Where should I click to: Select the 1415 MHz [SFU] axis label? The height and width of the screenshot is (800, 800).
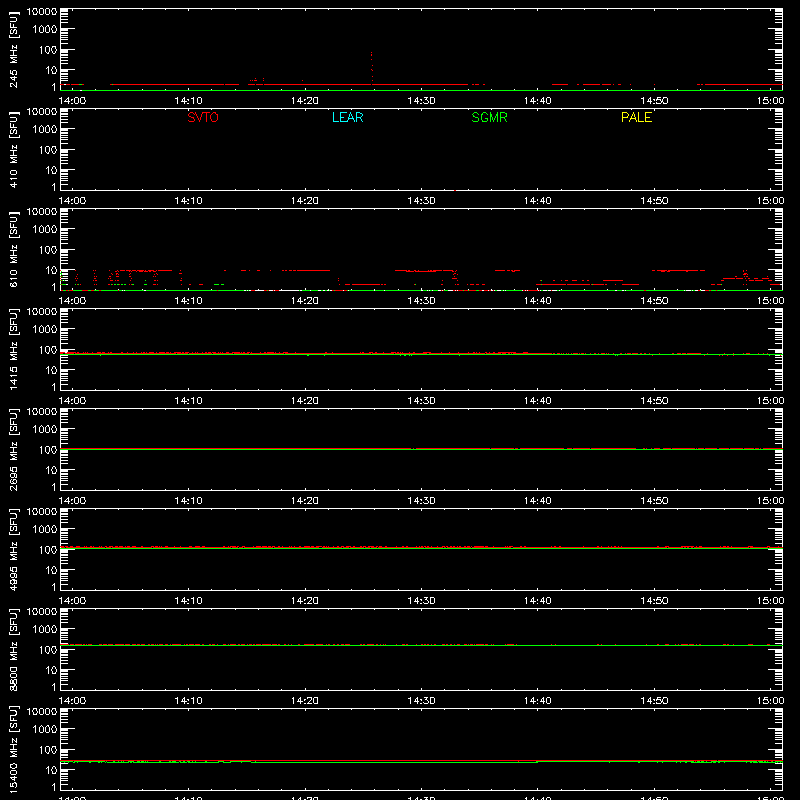(x=13, y=349)
